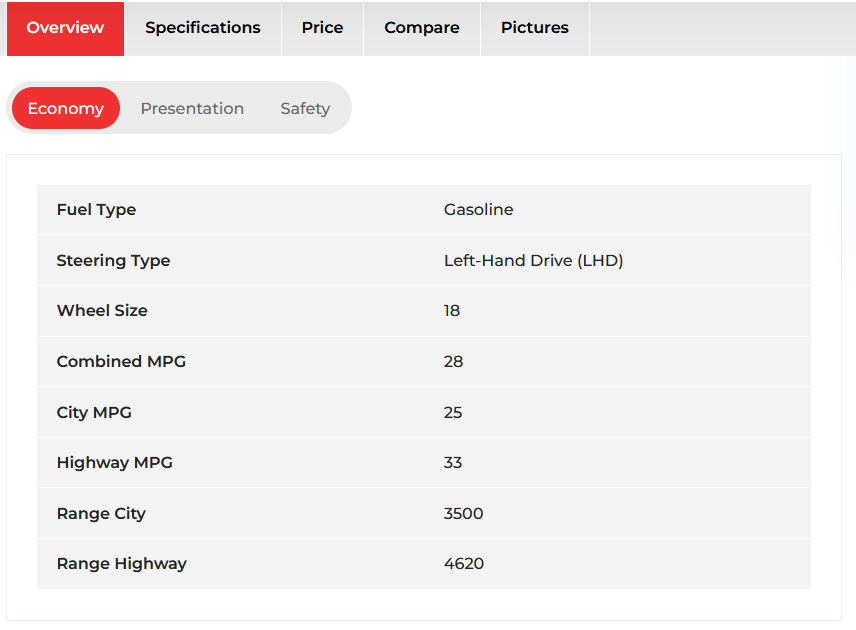Select the Steering Type row

[x=424, y=260]
